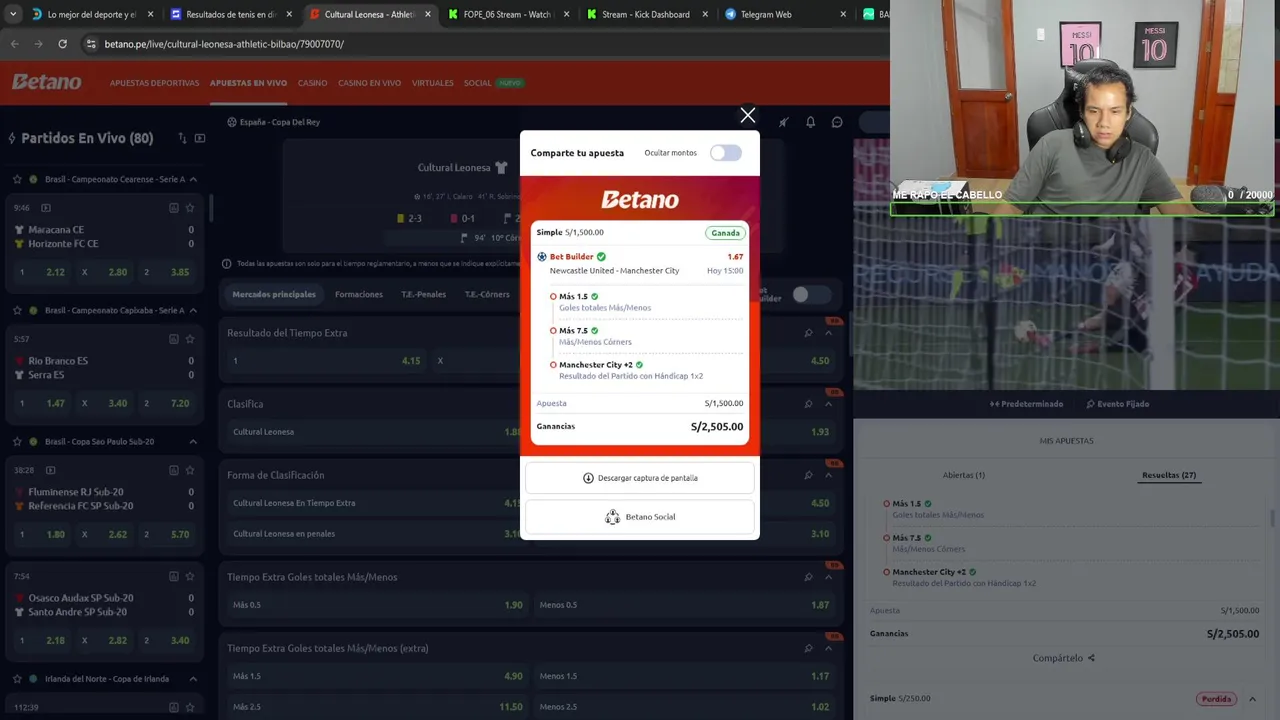
Task: Collapse Irlanda del Norte Copa league
Action: [193, 679]
